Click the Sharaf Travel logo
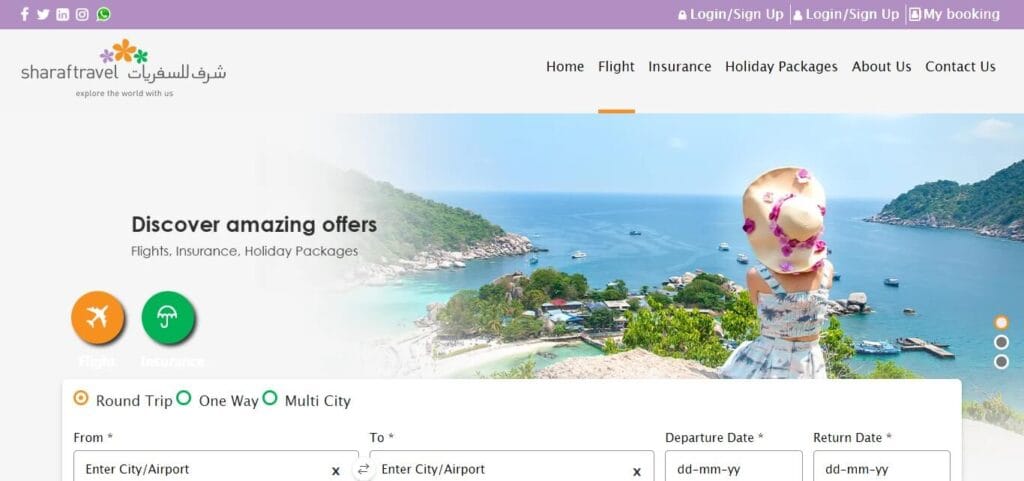The image size is (1024, 481). 123,68
